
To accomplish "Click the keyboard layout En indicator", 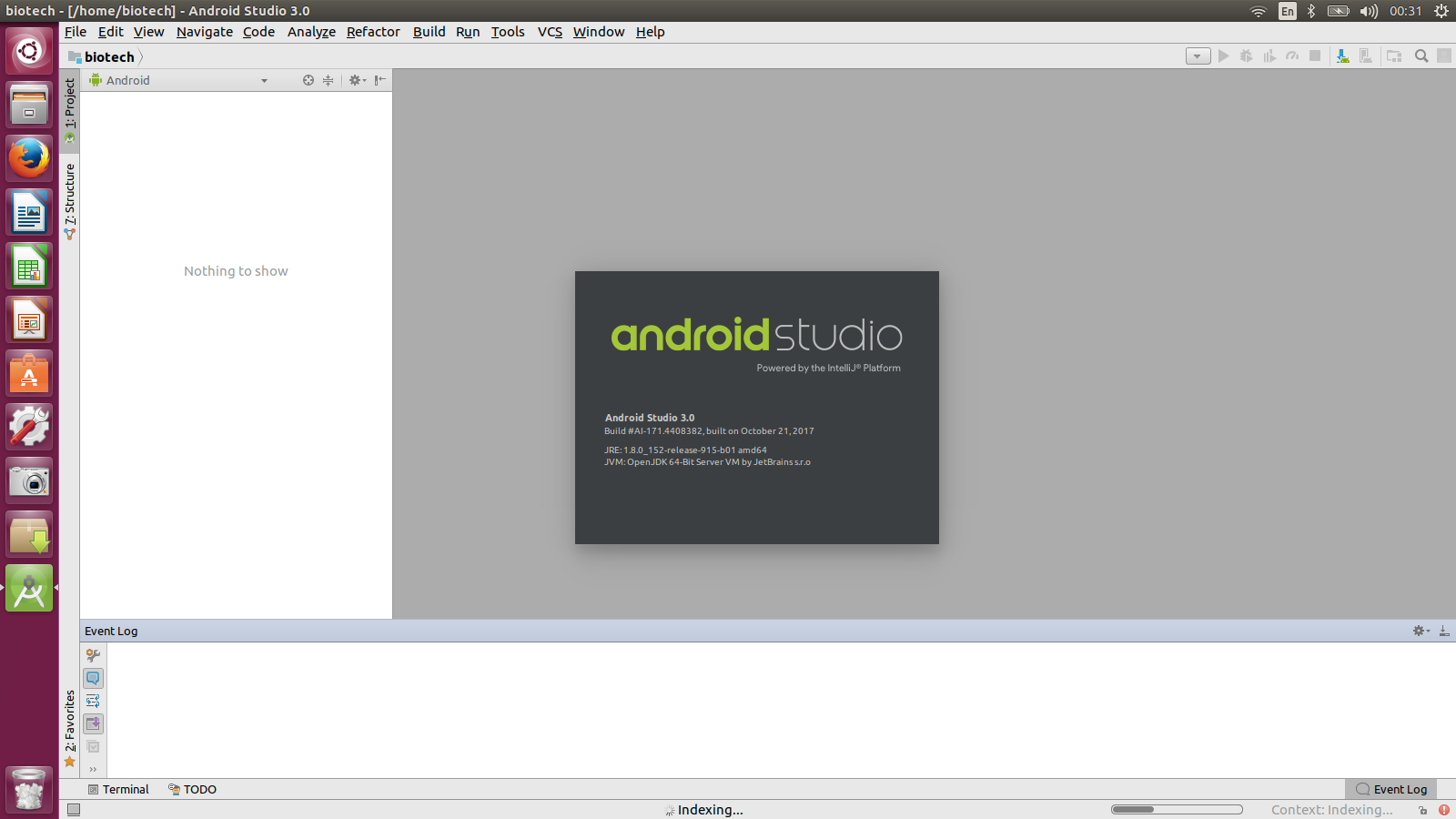I will [1288, 11].
